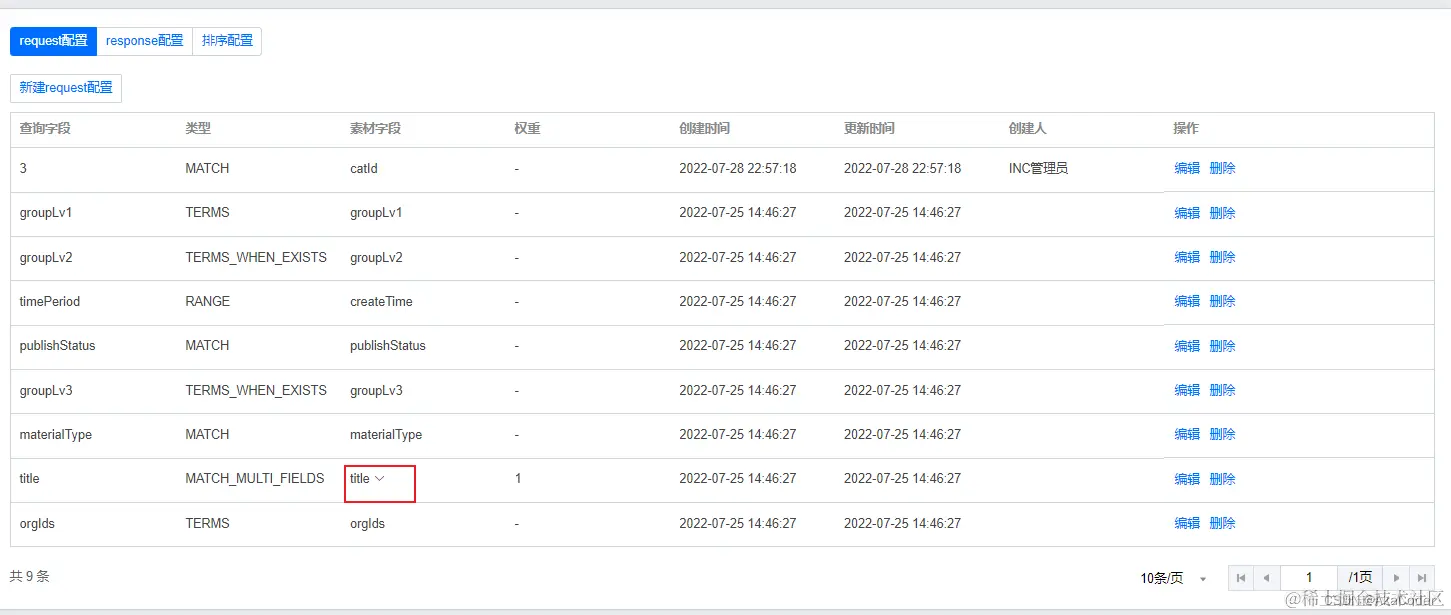Delete the groupLv3 row
The height and width of the screenshot is (615, 1451).
[1223, 390]
